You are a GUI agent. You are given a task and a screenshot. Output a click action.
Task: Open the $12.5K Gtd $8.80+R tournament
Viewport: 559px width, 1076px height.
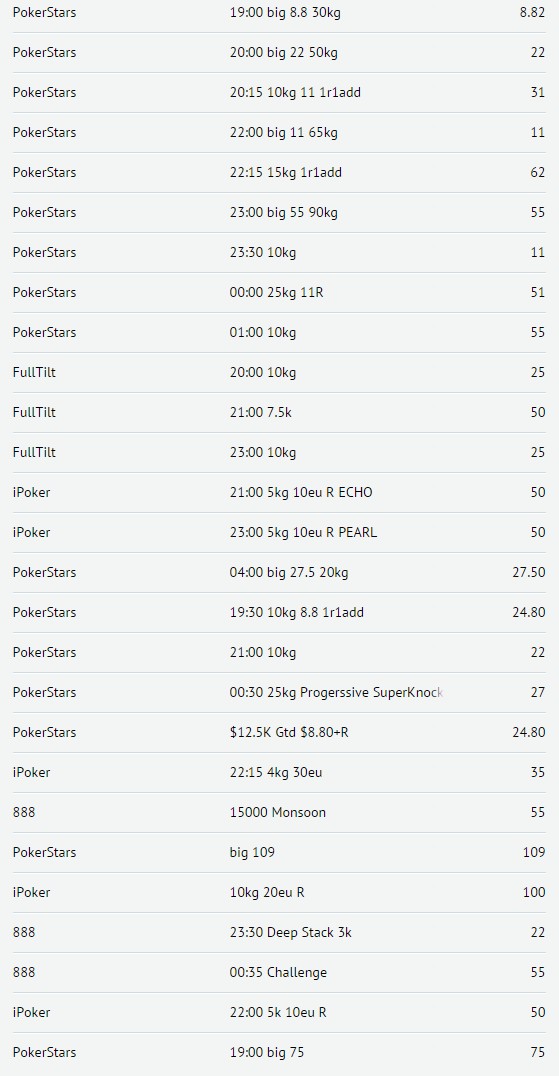click(x=279, y=732)
